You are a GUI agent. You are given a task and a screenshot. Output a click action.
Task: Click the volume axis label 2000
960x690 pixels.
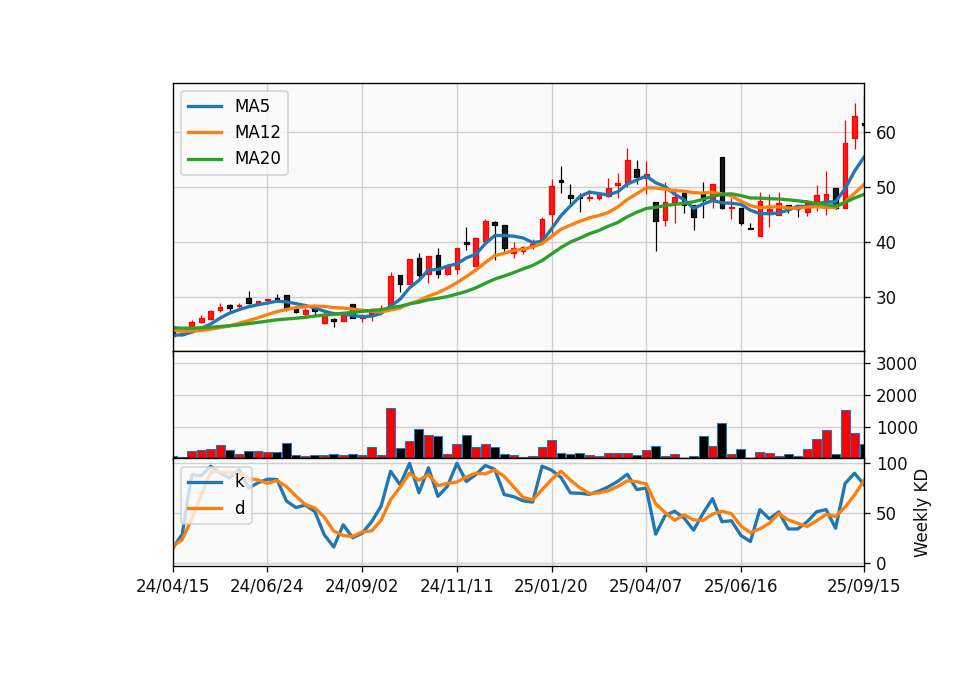(896, 396)
